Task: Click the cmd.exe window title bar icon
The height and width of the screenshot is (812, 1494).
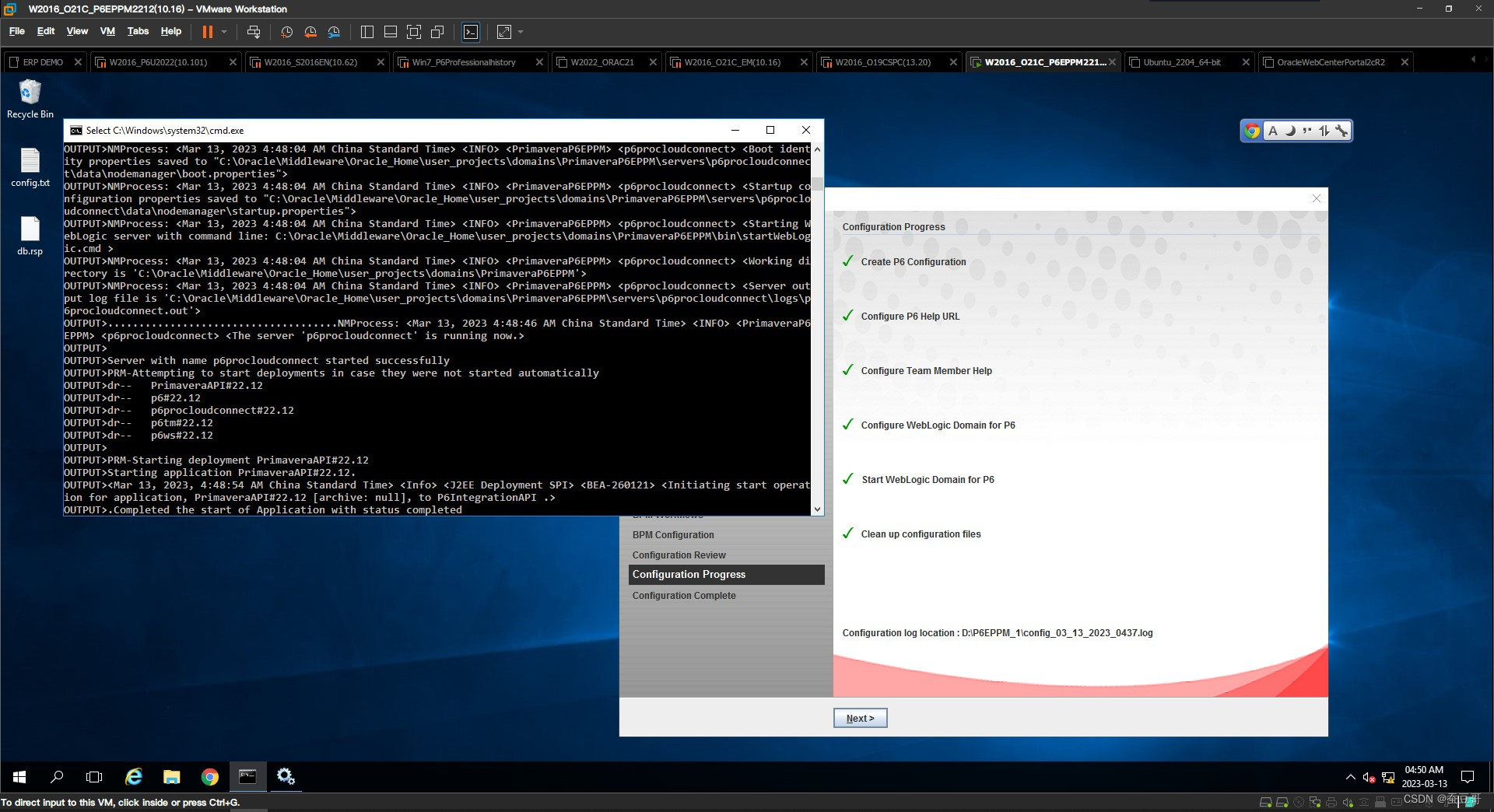Action: [x=76, y=131]
